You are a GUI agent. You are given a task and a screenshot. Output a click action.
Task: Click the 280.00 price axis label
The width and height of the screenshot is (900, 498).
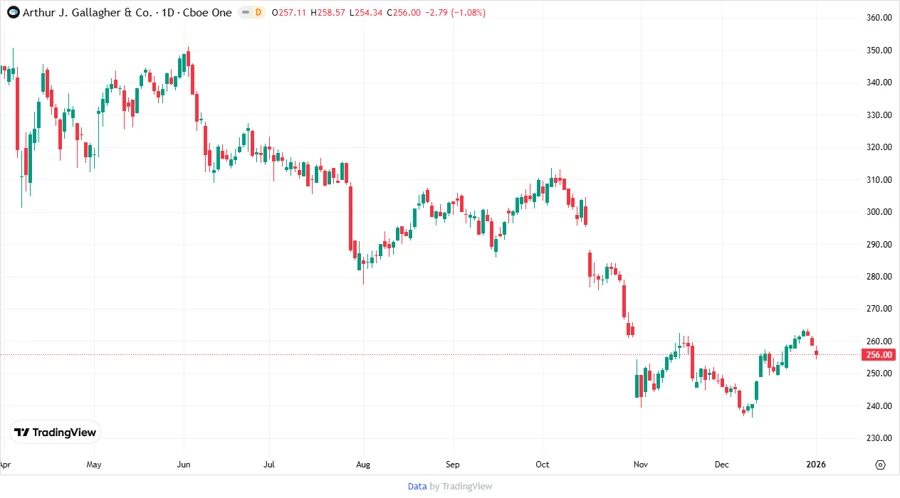[879, 277]
